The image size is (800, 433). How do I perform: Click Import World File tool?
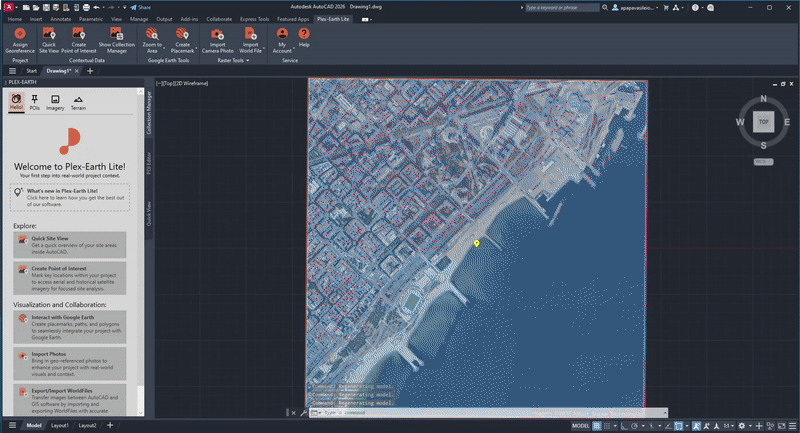point(251,40)
